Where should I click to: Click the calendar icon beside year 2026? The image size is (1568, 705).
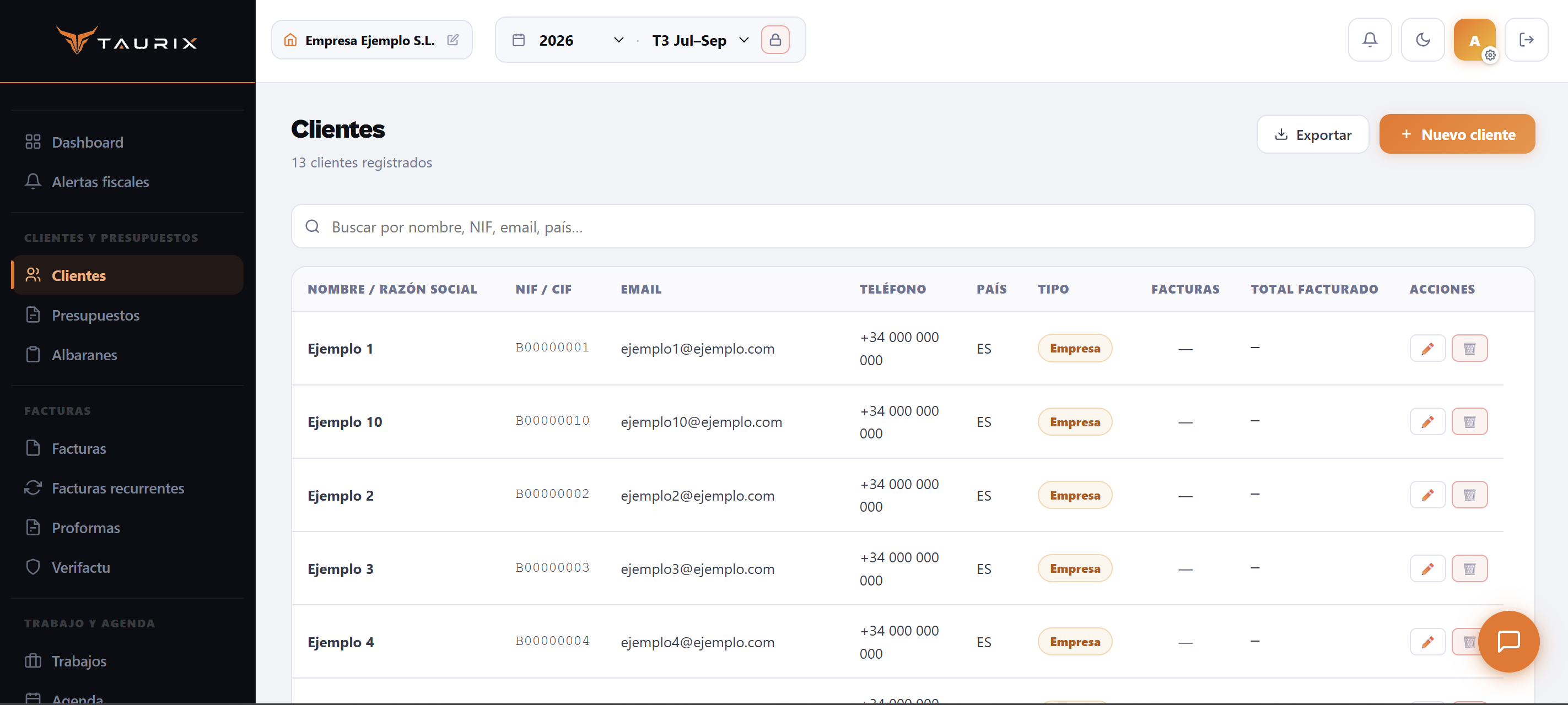click(x=519, y=40)
